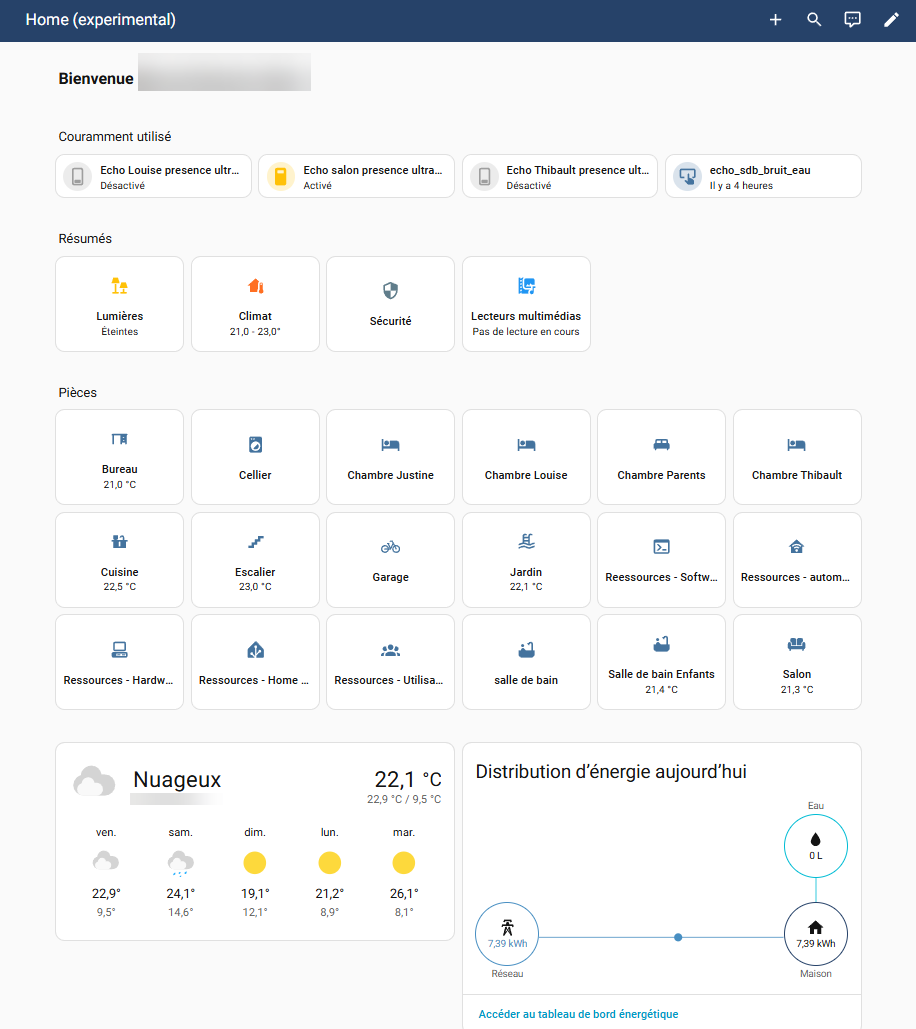Image resolution: width=916 pixels, height=1029 pixels.
Task: Open the Climat summary card
Action: (255, 304)
